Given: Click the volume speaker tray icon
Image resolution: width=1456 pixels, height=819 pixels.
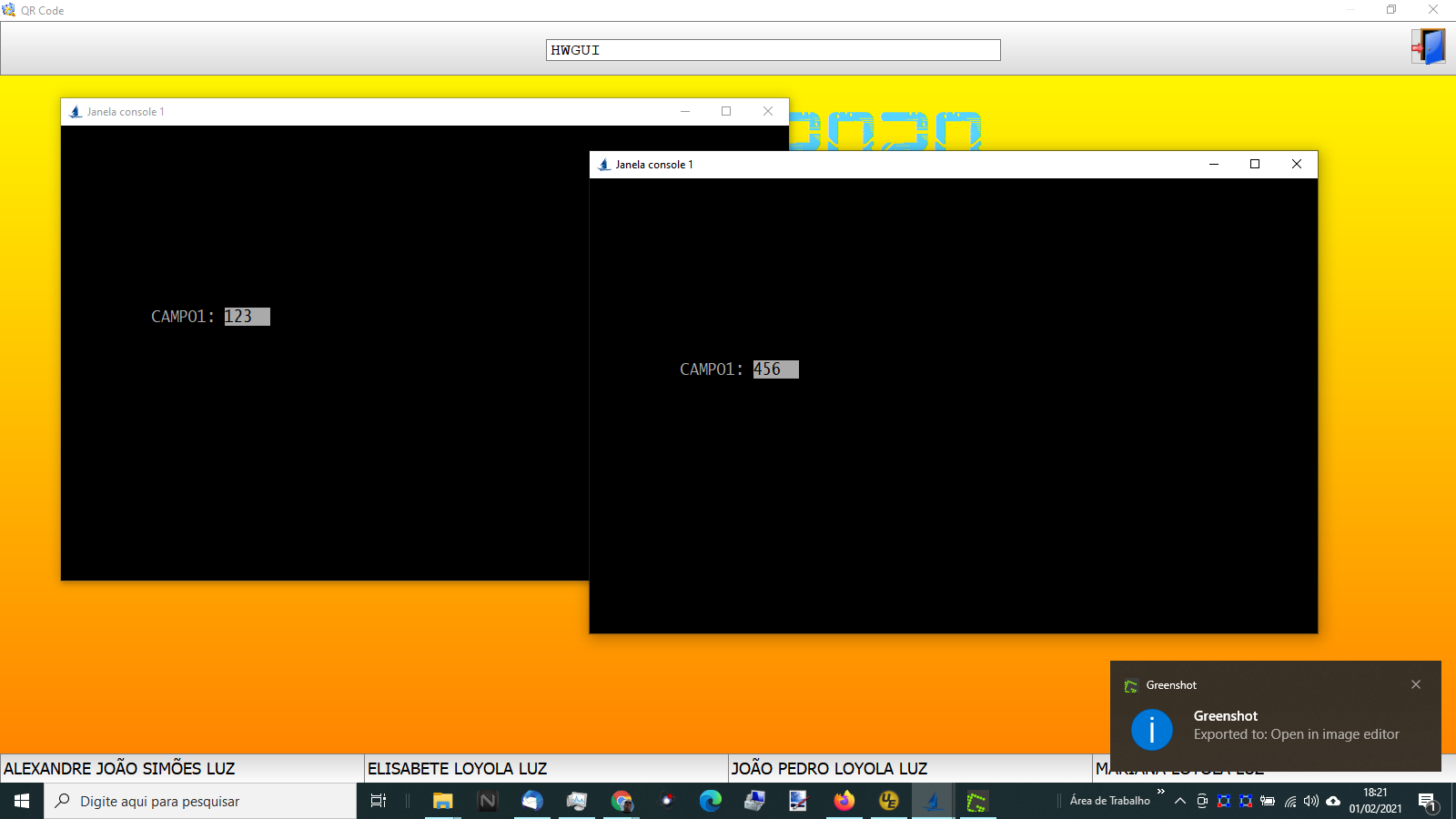Looking at the screenshot, I should (1311, 801).
